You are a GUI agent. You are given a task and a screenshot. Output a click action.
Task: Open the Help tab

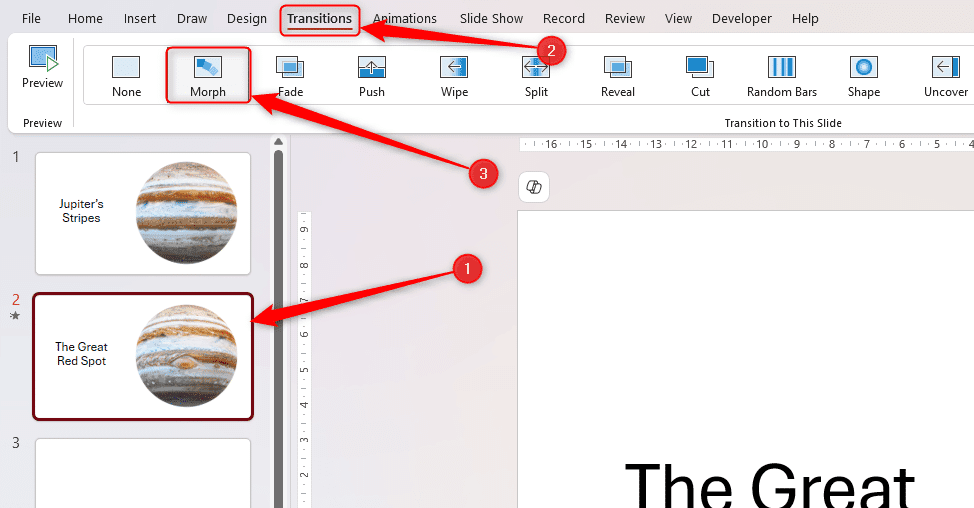coord(805,19)
